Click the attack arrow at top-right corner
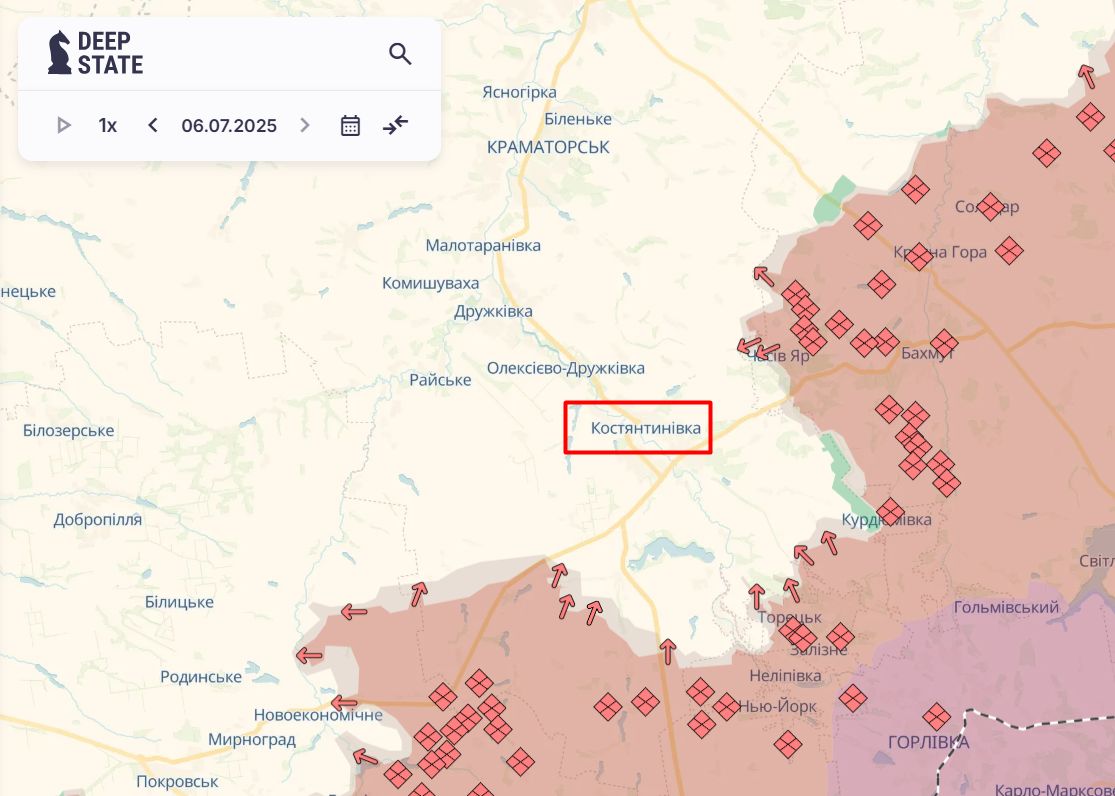 1086,76
